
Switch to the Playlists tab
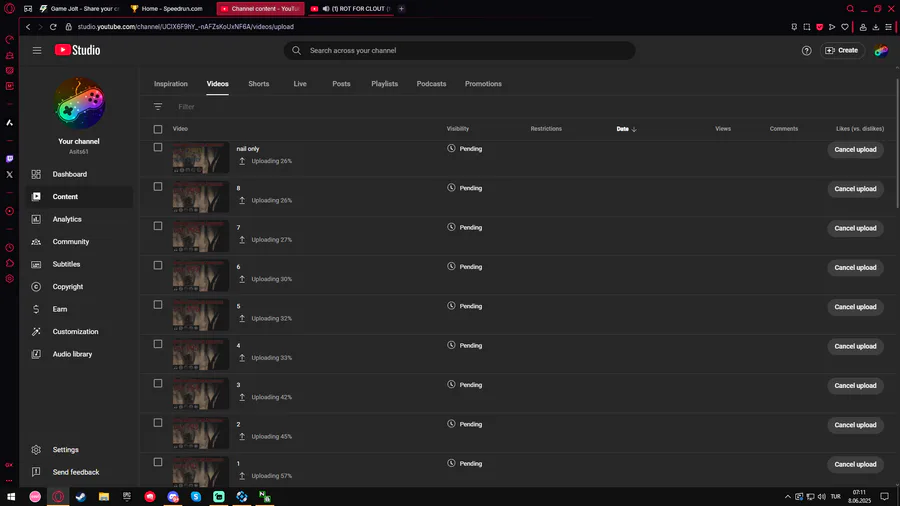coord(385,84)
